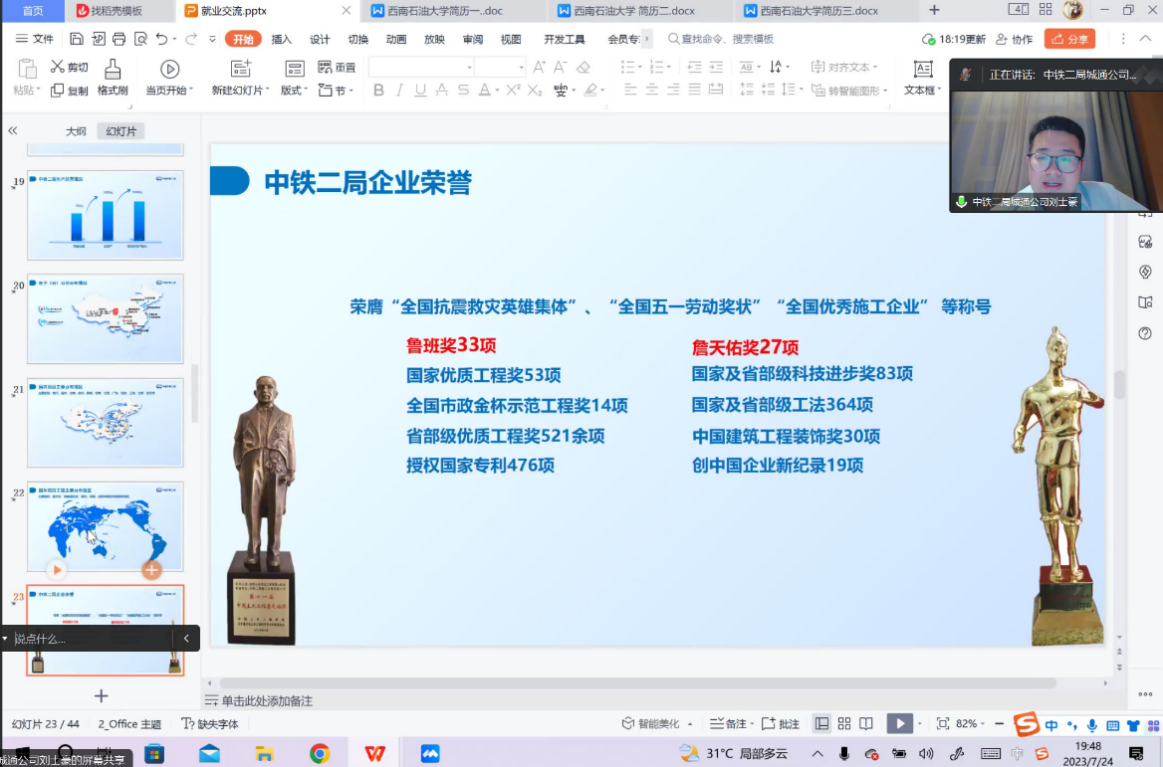The image size is (1163, 767).
Task: Decrease font size with the smaller A icon
Action: pos(560,67)
